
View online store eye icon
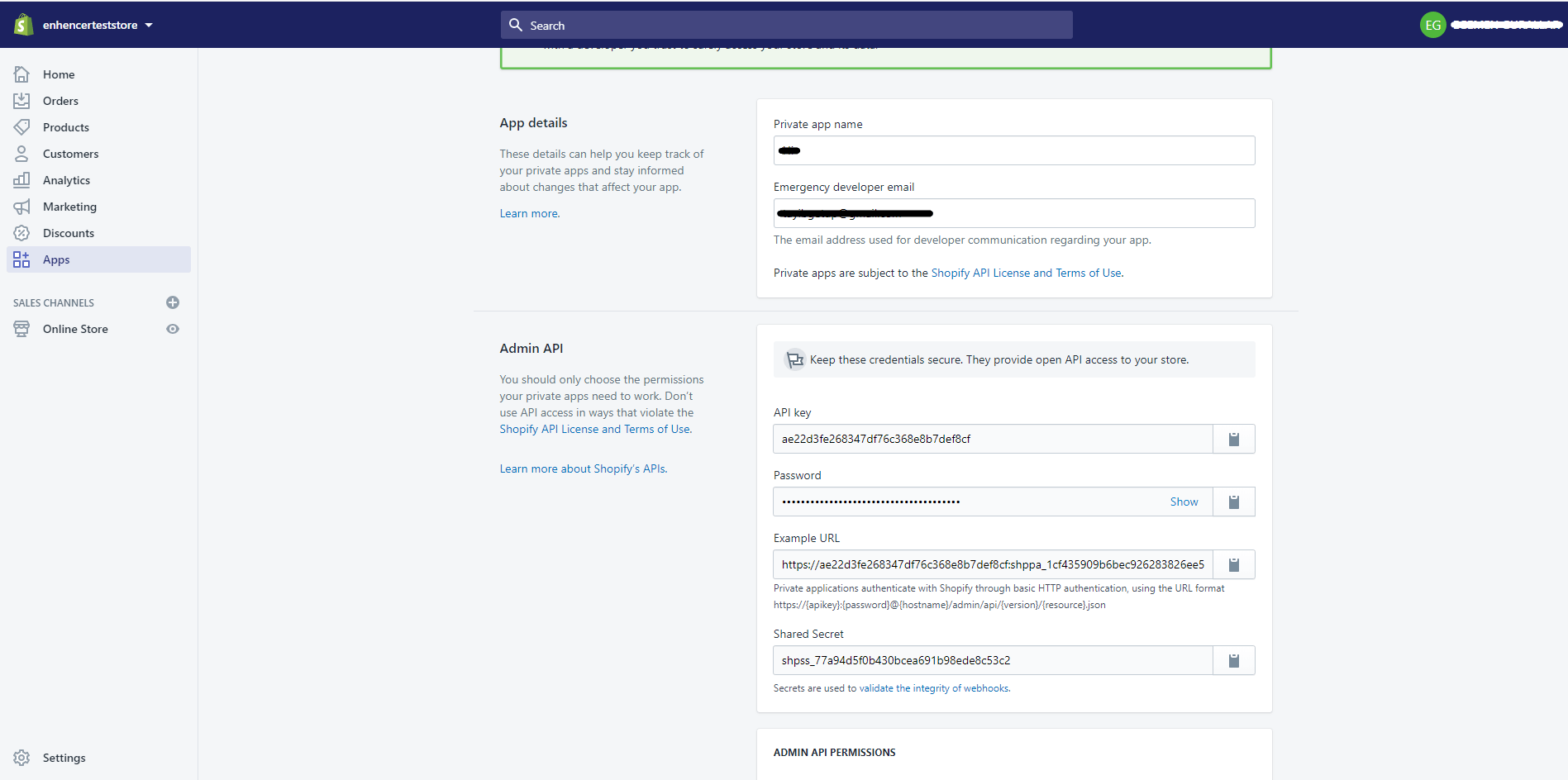pyautogui.click(x=173, y=329)
